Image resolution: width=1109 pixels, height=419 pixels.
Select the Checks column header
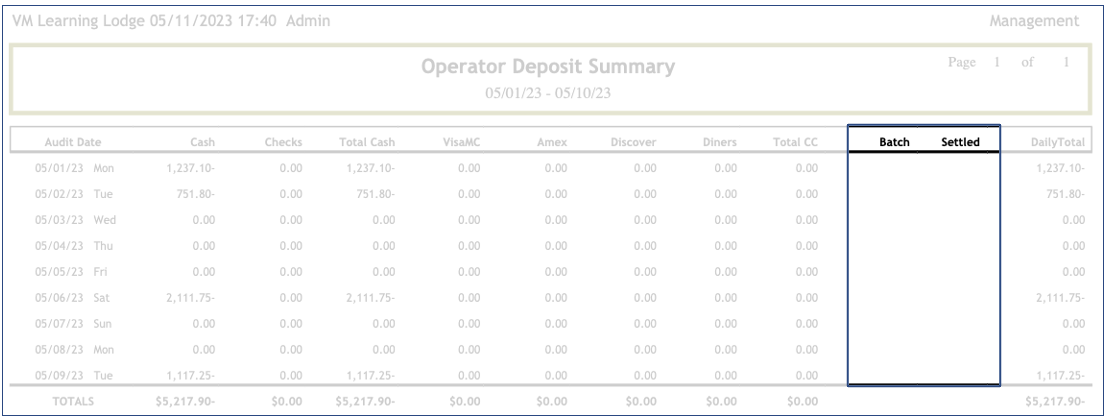[283, 143]
